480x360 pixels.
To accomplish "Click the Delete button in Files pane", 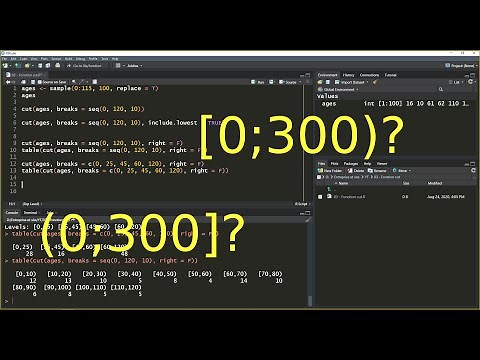I will point(355,171).
